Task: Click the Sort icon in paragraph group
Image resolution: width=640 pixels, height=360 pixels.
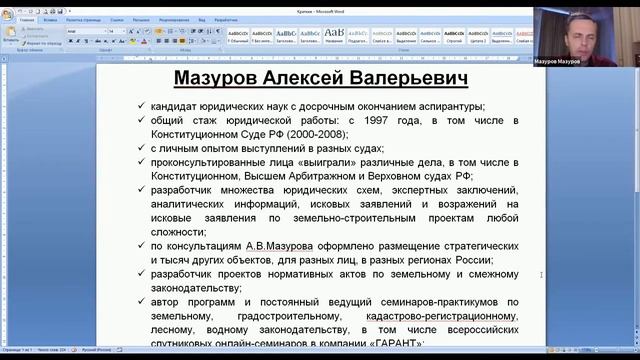Action: (x=209, y=31)
